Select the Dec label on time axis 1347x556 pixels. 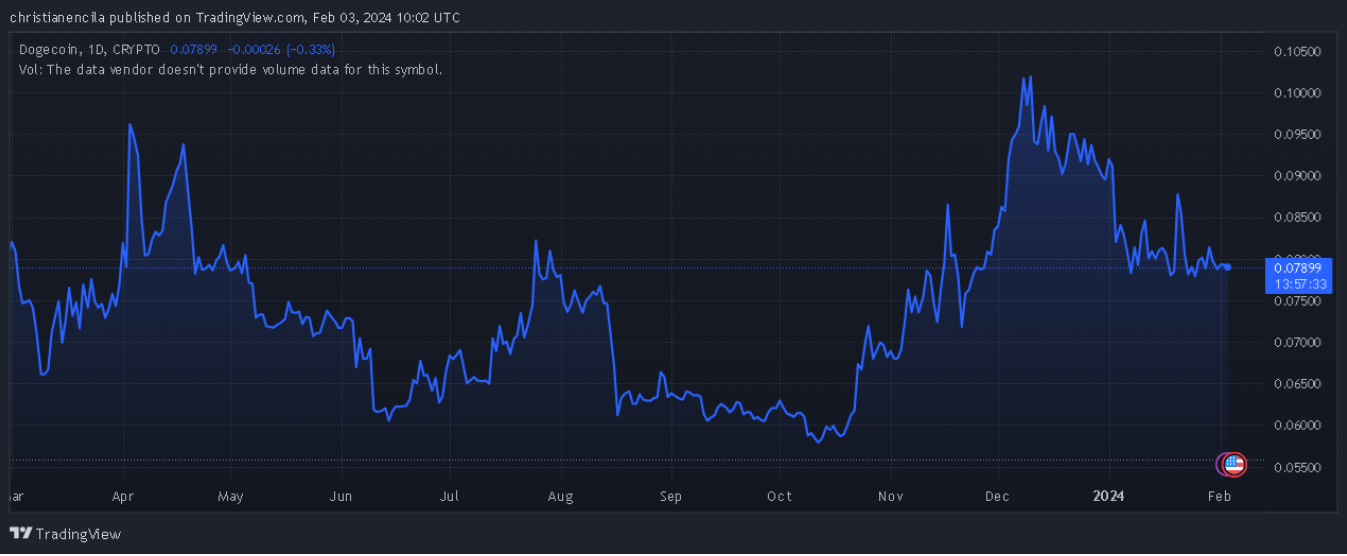(x=998, y=496)
